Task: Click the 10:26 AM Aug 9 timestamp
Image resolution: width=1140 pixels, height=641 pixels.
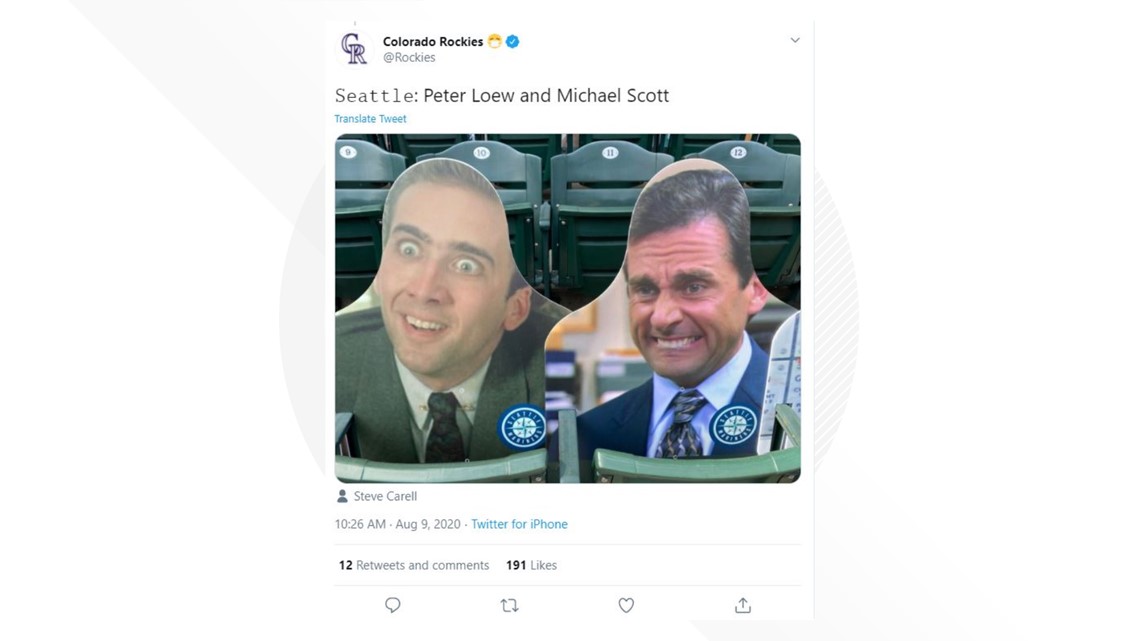Action: [x=398, y=524]
